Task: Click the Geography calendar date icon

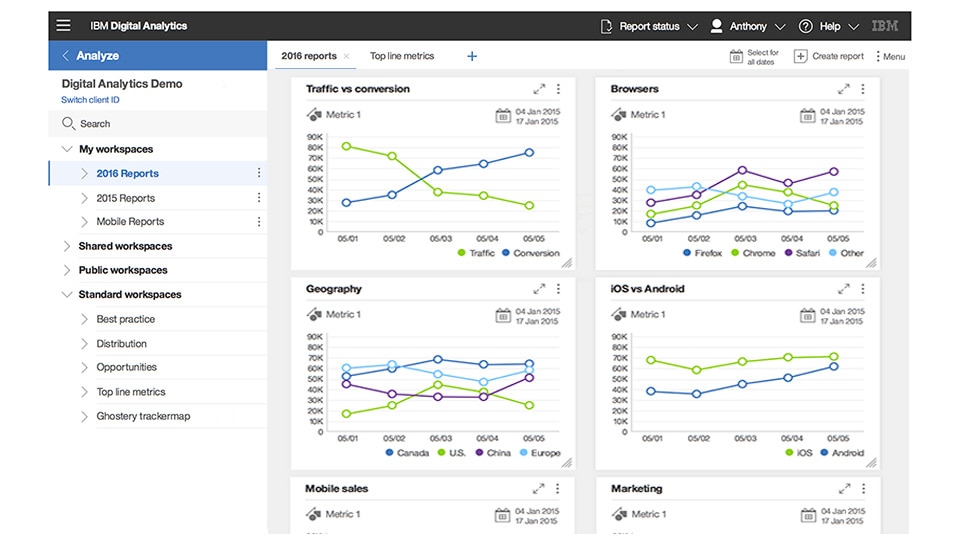Action: tap(503, 316)
